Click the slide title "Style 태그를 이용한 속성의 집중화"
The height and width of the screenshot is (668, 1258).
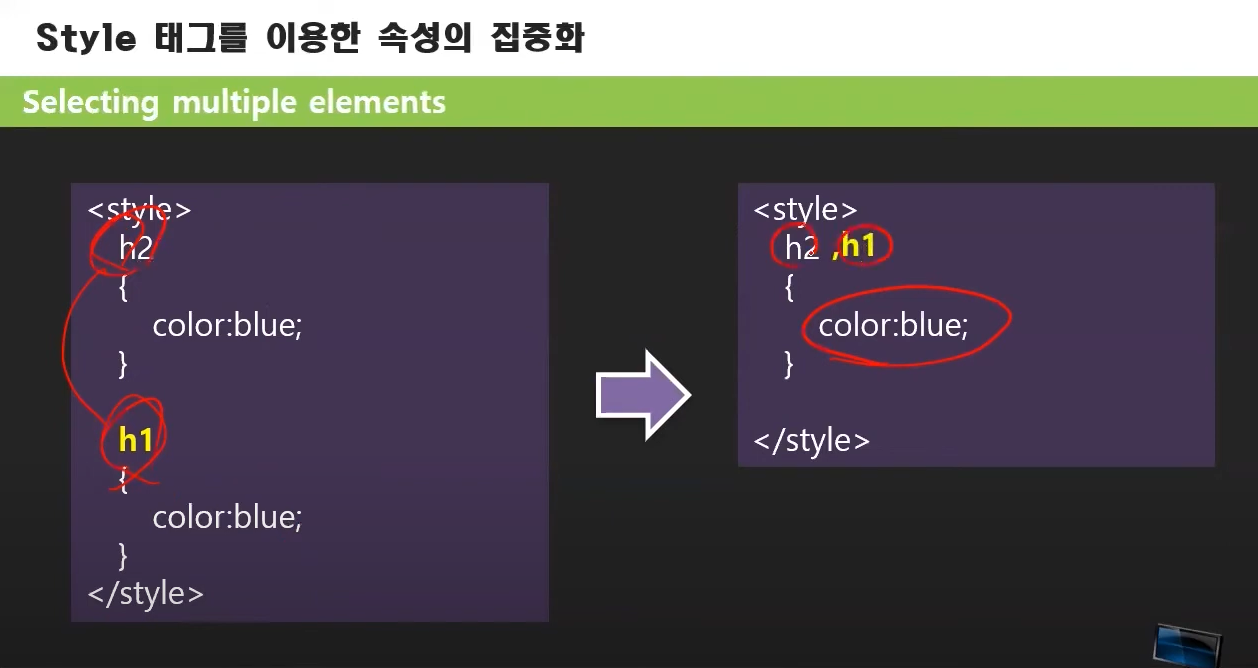pyautogui.click(x=309, y=38)
